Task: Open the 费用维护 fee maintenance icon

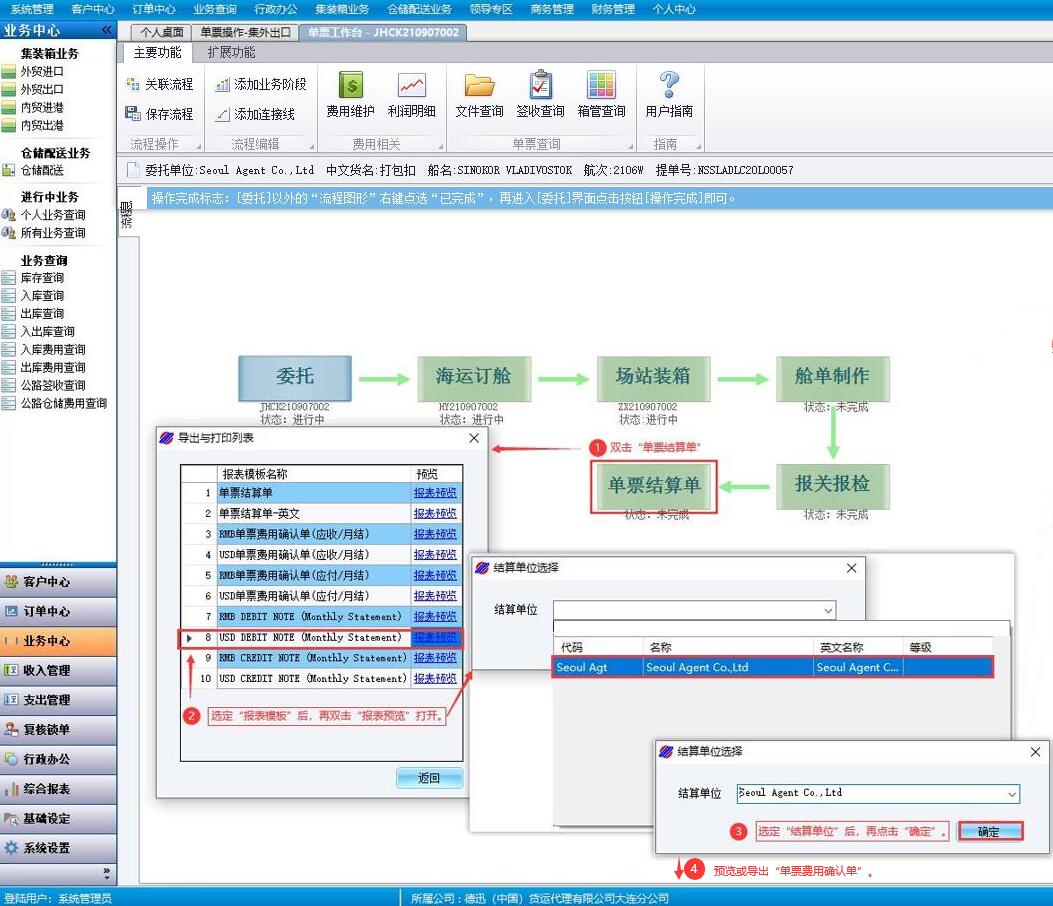Action: [350, 96]
